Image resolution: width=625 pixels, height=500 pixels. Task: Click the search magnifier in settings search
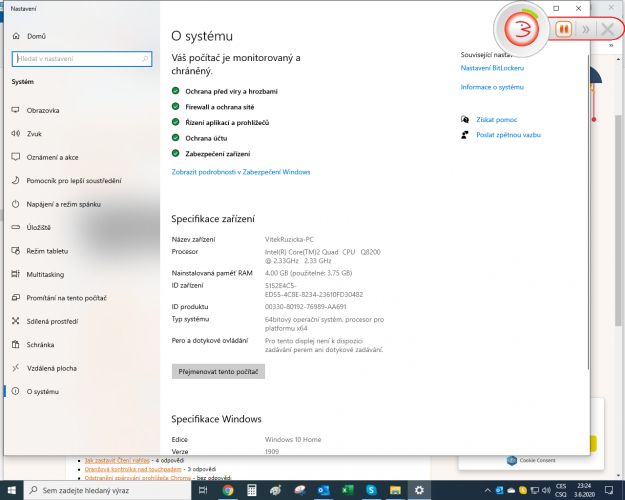tap(145, 59)
